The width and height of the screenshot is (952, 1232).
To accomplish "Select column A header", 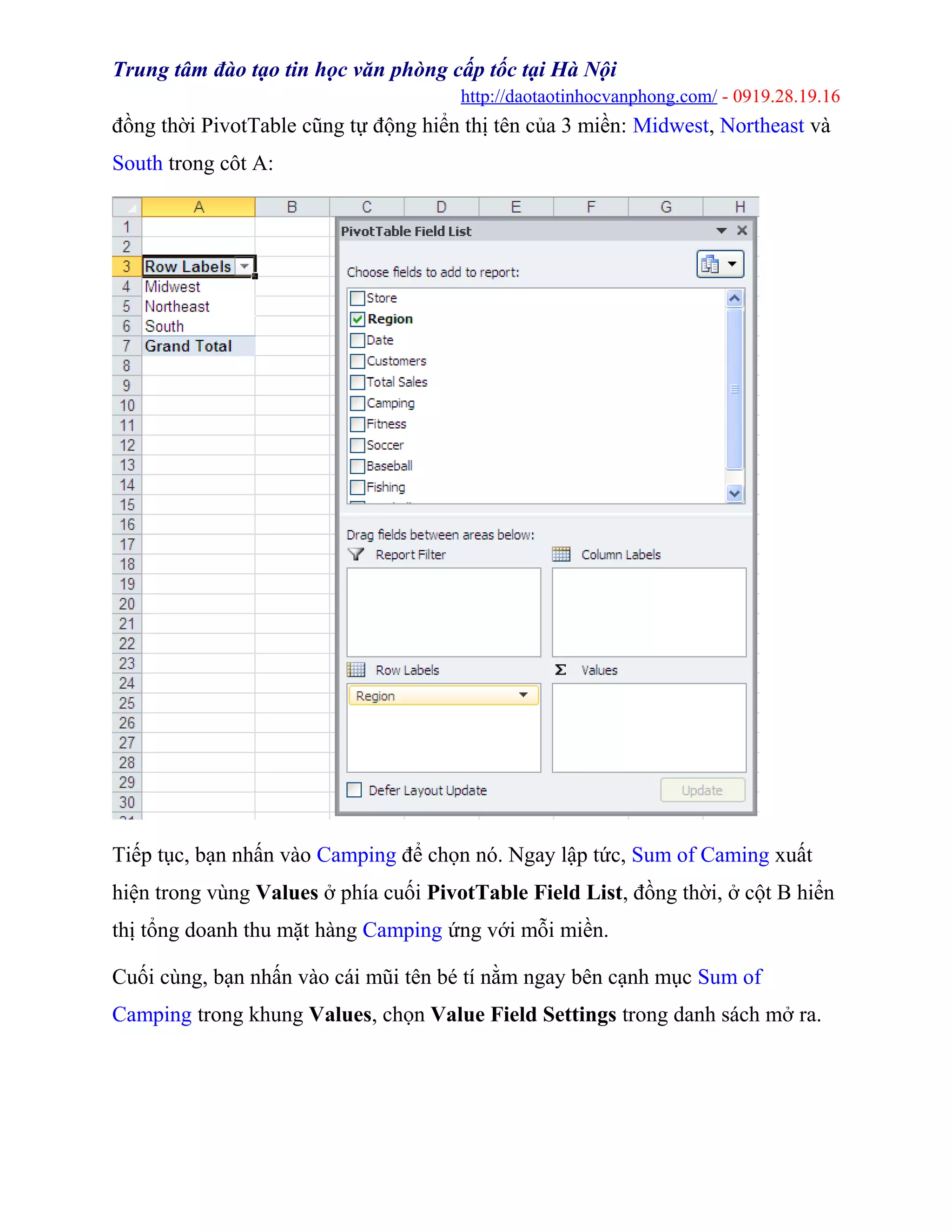I will tap(198, 207).
